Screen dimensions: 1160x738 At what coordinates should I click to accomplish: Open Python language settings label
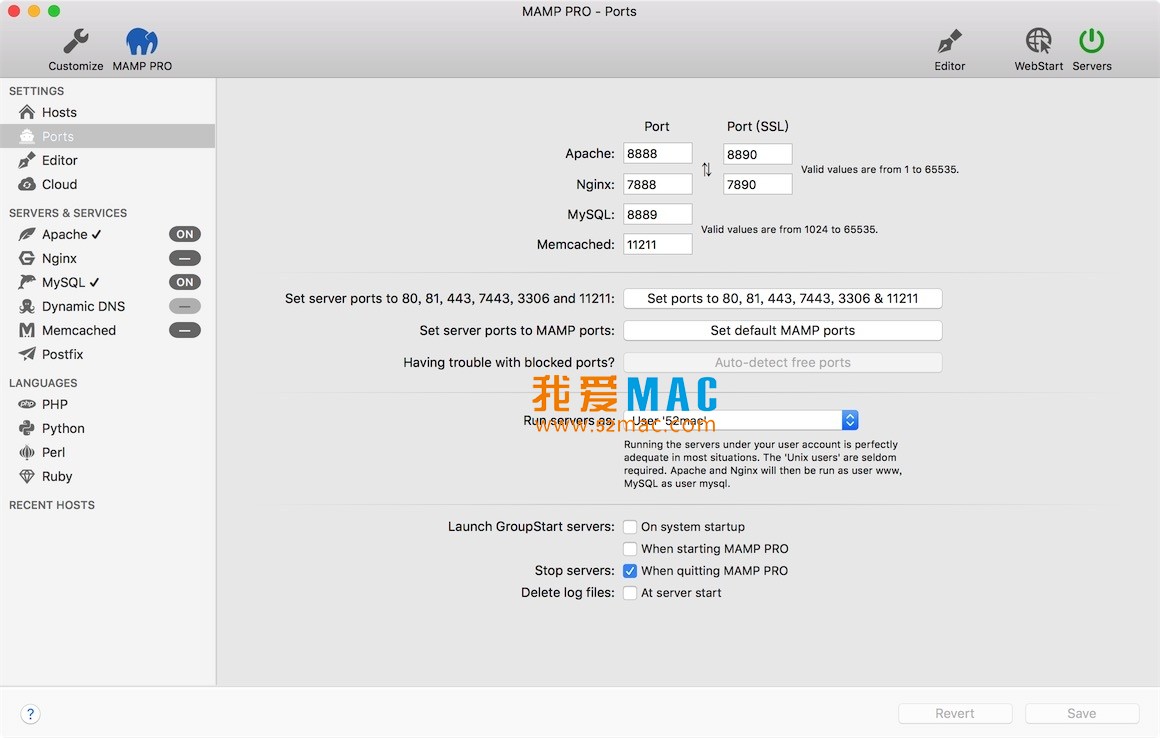pos(63,428)
